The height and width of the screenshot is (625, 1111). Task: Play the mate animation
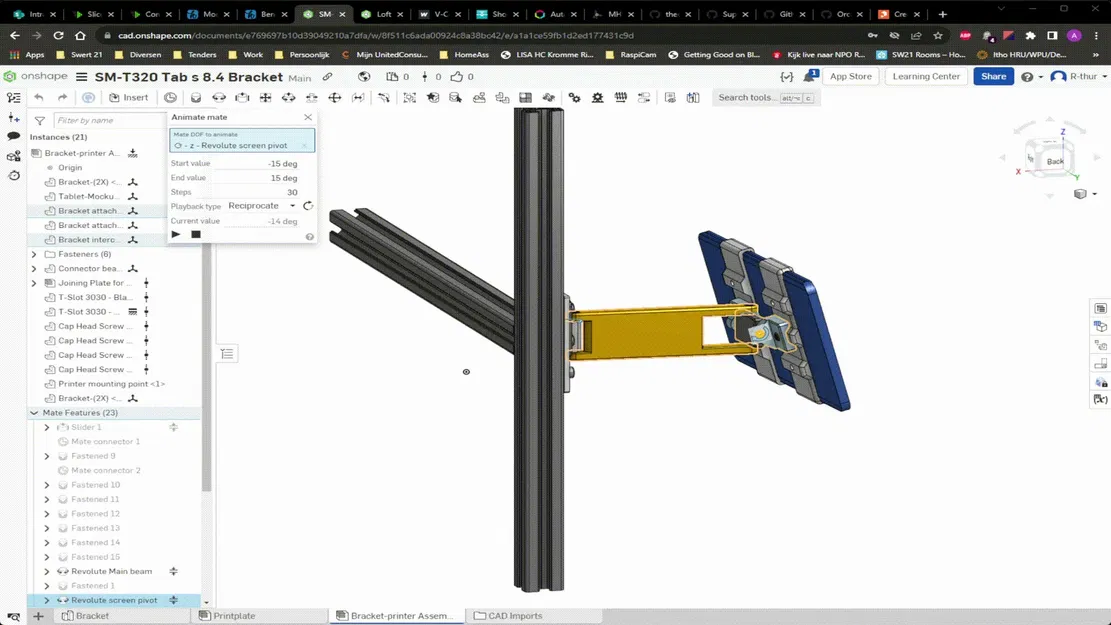click(176, 234)
